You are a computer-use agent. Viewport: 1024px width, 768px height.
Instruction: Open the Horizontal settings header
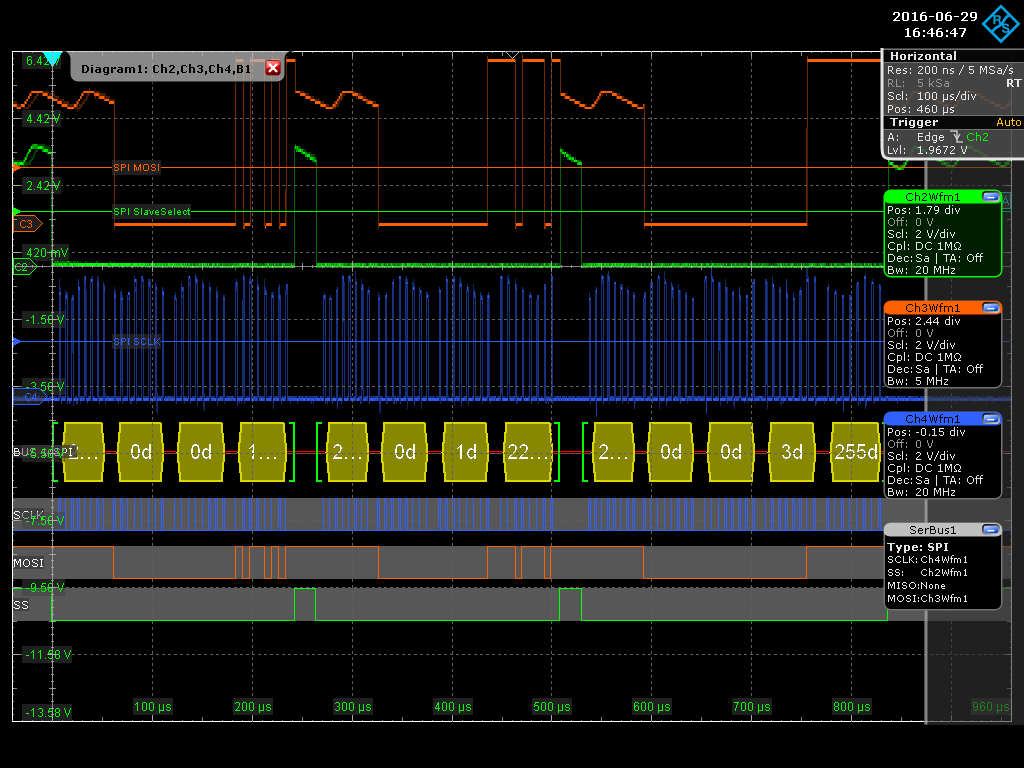tap(923, 56)
